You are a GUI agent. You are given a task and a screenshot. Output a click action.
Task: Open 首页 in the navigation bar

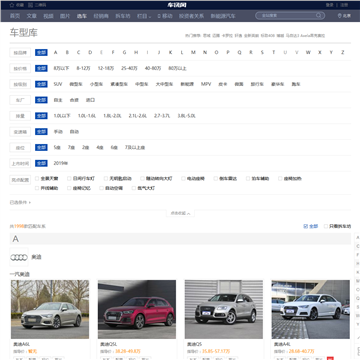[15, 16]
